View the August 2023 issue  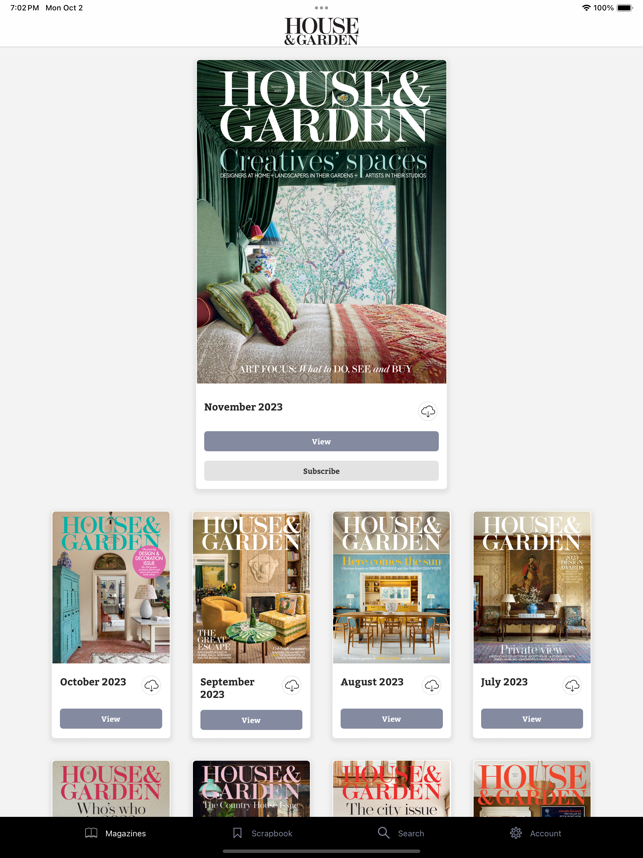point(392,719)
